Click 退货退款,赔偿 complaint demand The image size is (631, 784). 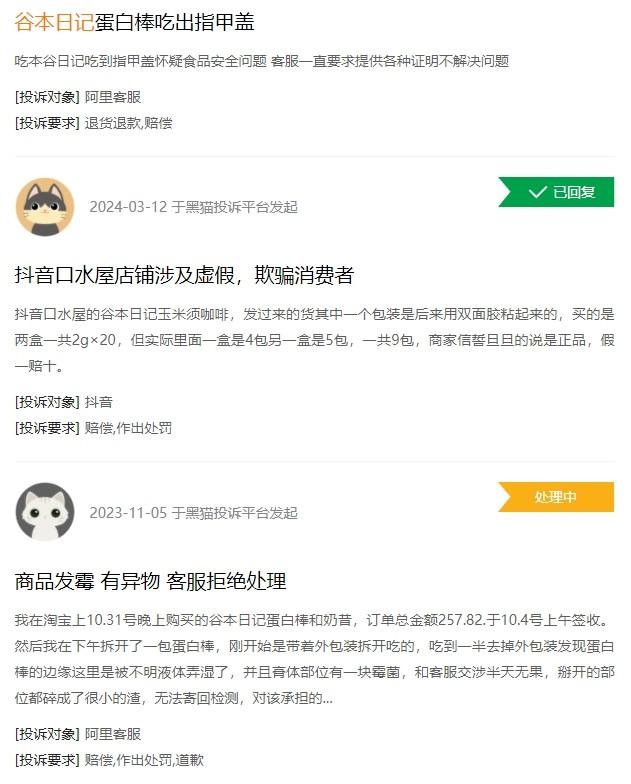pos(128,123)
